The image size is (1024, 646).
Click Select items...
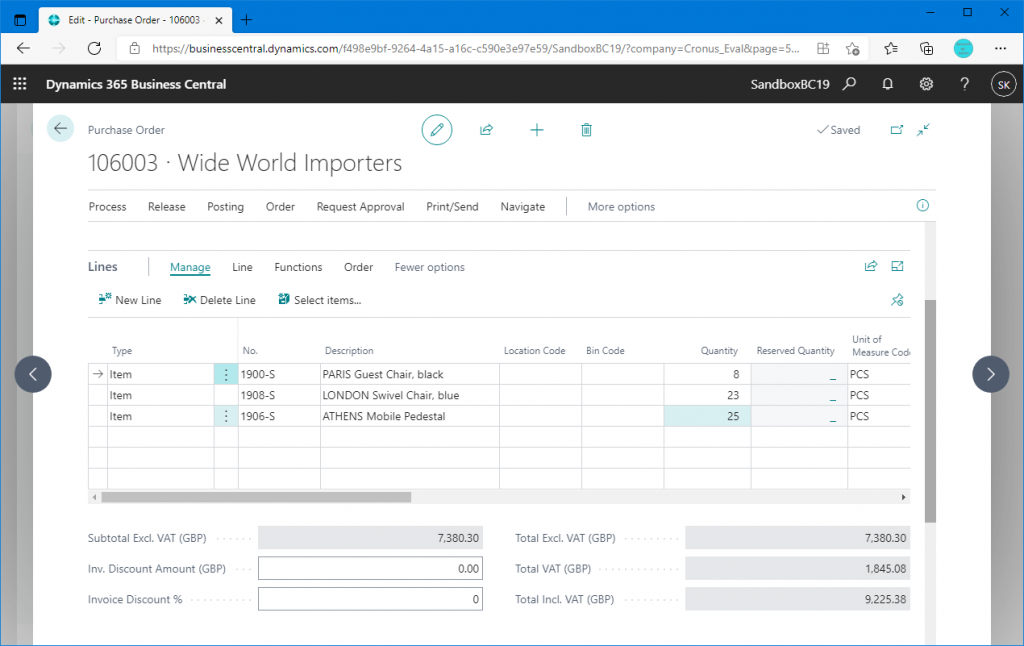319,300
